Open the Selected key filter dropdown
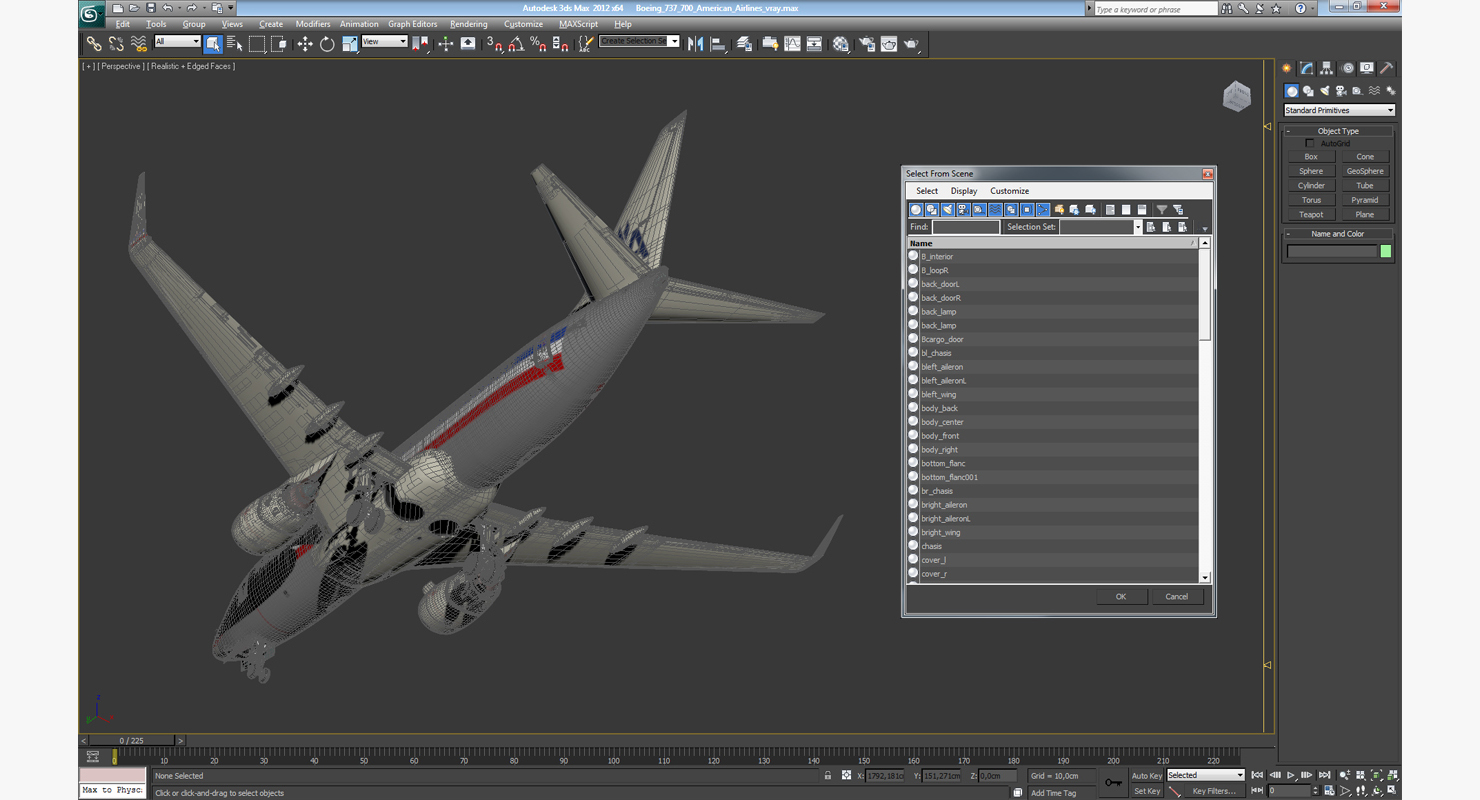1480x800 pixels. pyautogui.click(x=1206, y=775)
